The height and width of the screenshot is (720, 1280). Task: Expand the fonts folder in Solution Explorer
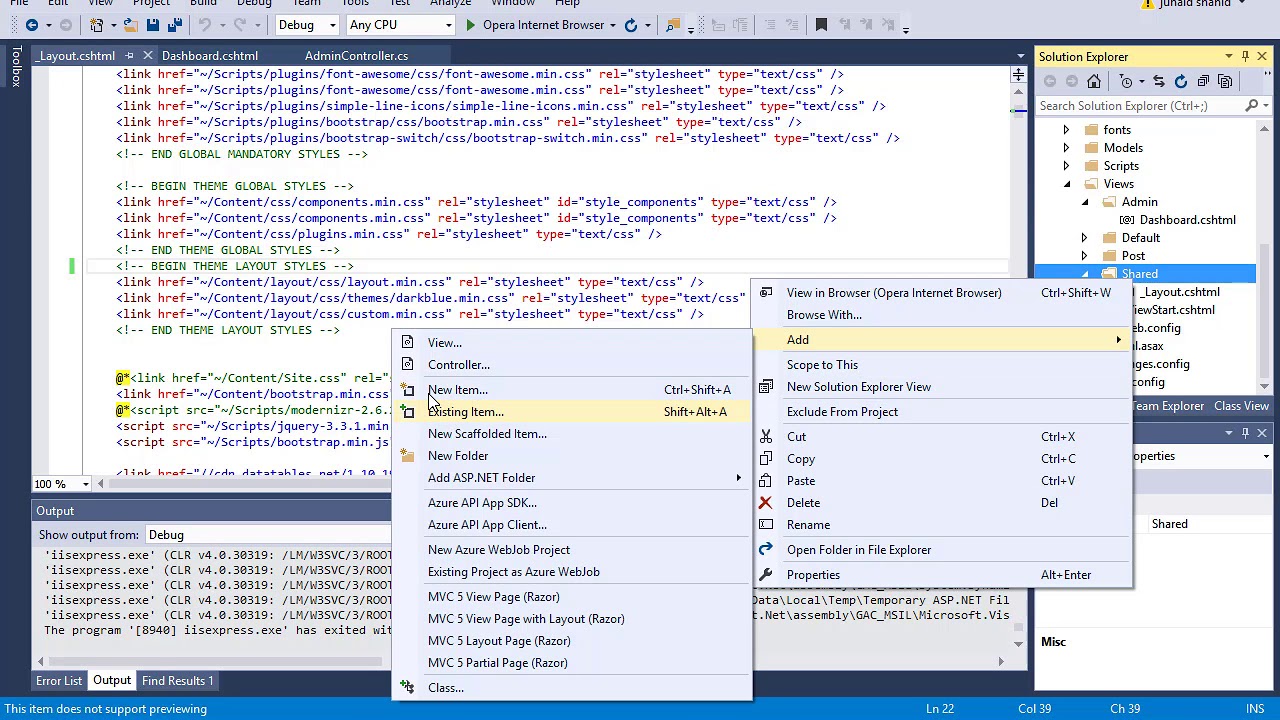1066,130
